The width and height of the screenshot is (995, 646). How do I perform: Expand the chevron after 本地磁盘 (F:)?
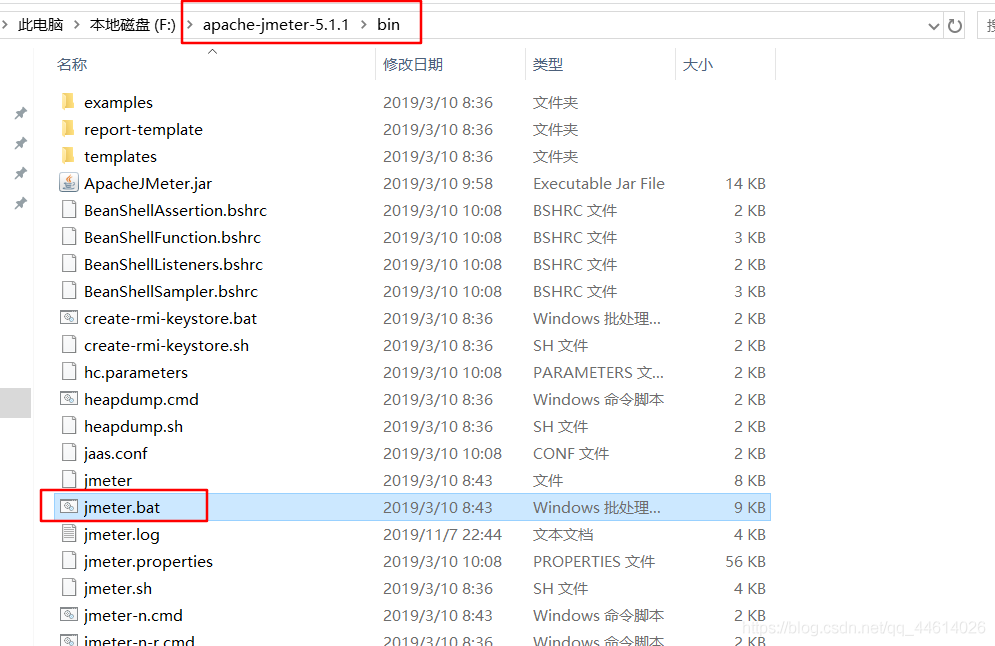point(189,25)
